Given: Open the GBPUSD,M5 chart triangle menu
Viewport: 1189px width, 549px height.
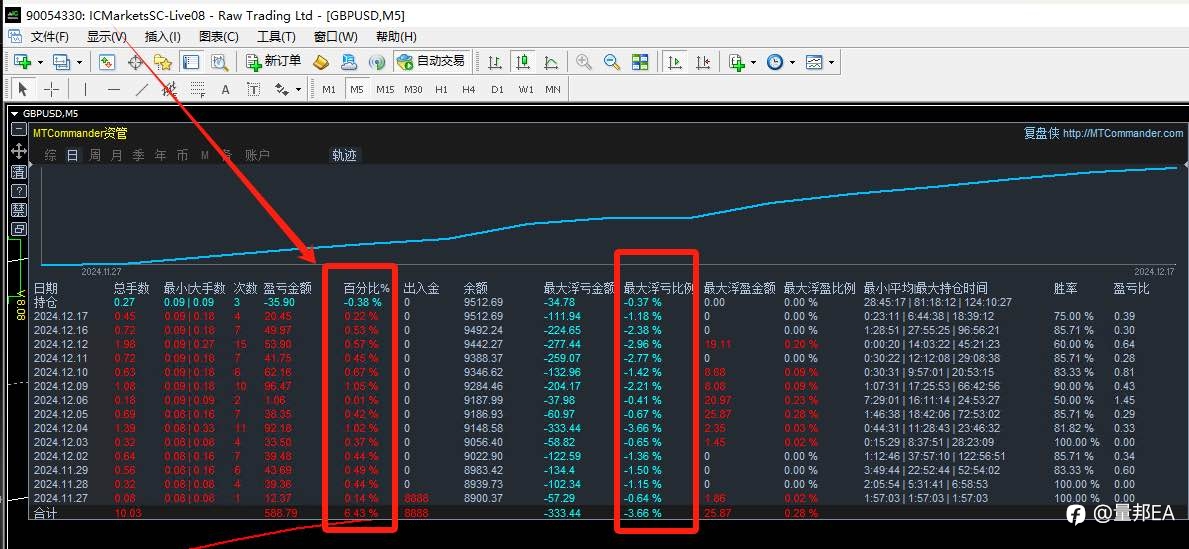Looking at the screenshot, I should point(14,114).
